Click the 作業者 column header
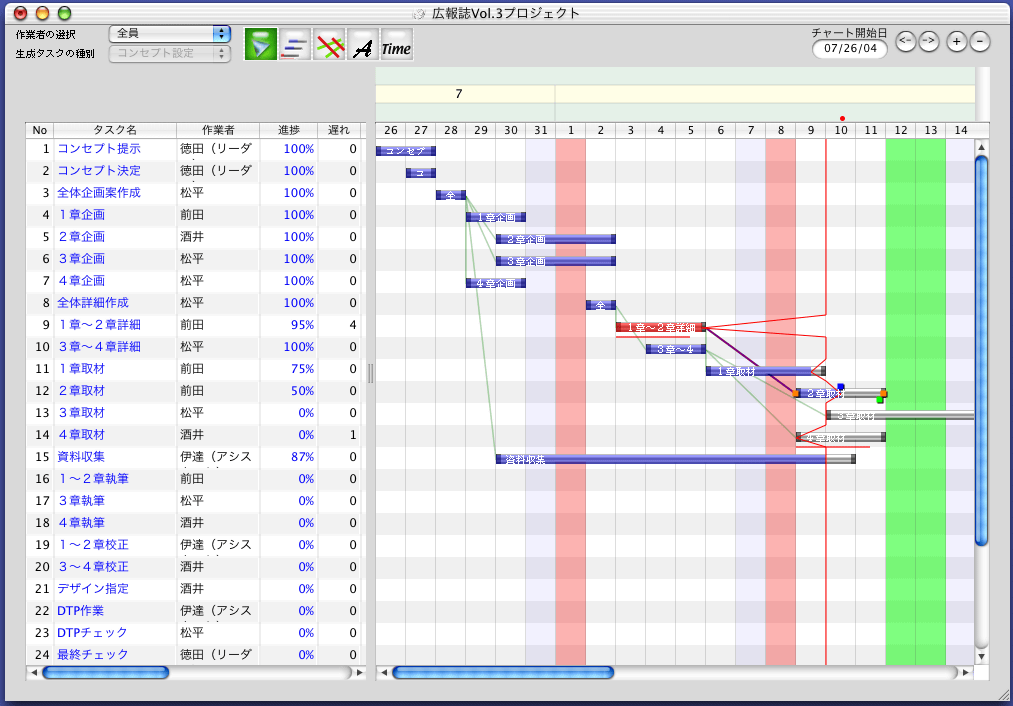1013x706 pixels. [x=218, y=130]
